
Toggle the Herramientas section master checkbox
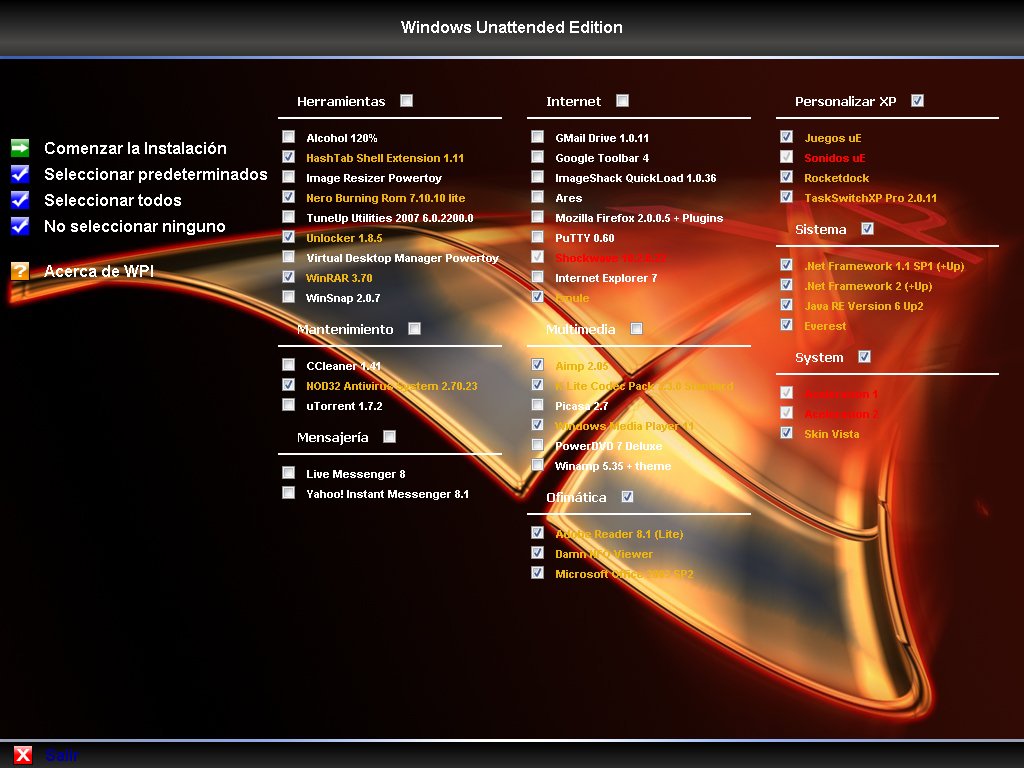click(x=406, y=100)
